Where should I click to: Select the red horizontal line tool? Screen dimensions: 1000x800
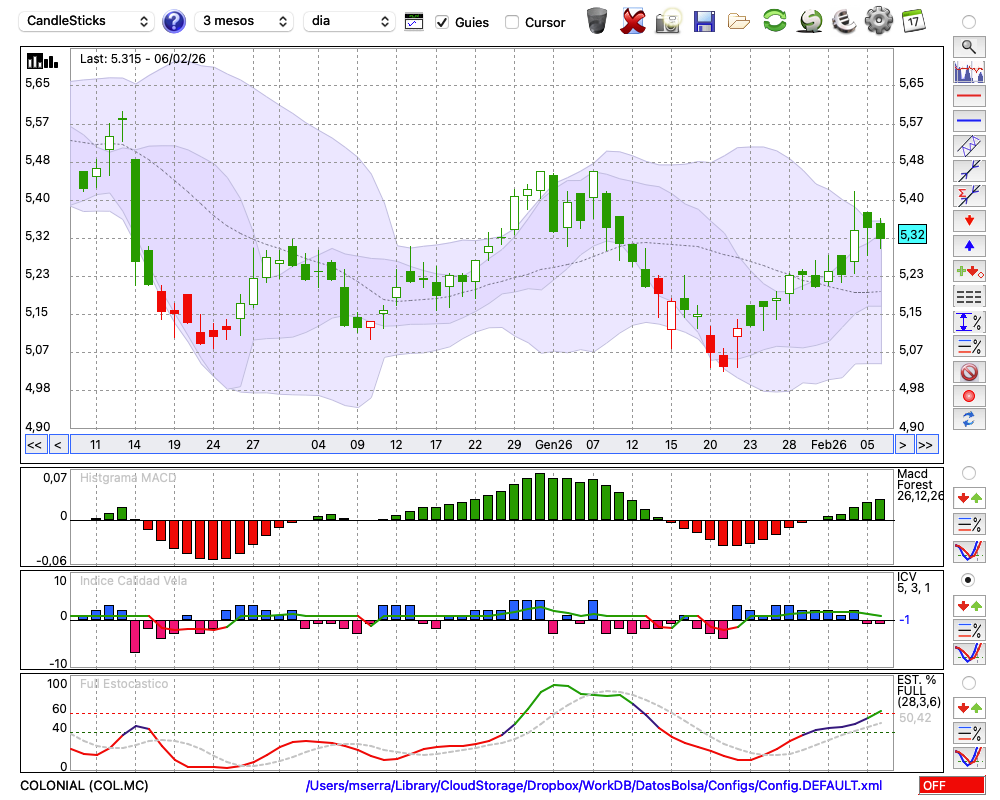pos(968,96)
